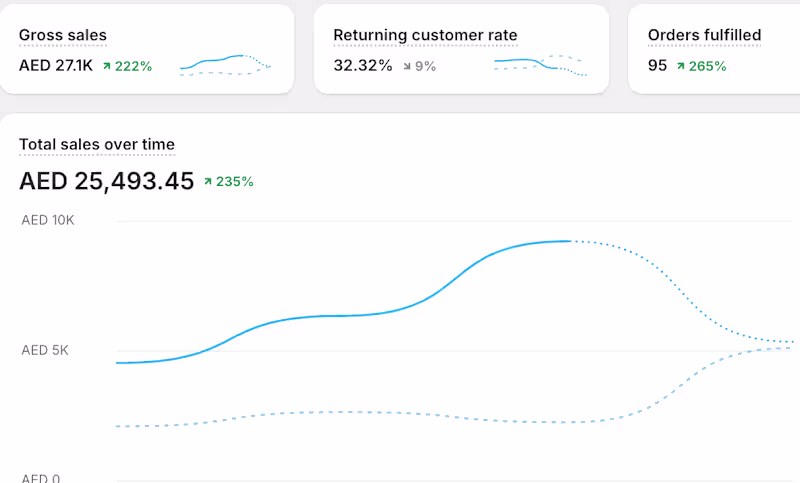This screenshot has height=483, width=800.
Task: Click the AED 27.1K gross sales value
Action: pyautogui.click(x=56, y=66)
